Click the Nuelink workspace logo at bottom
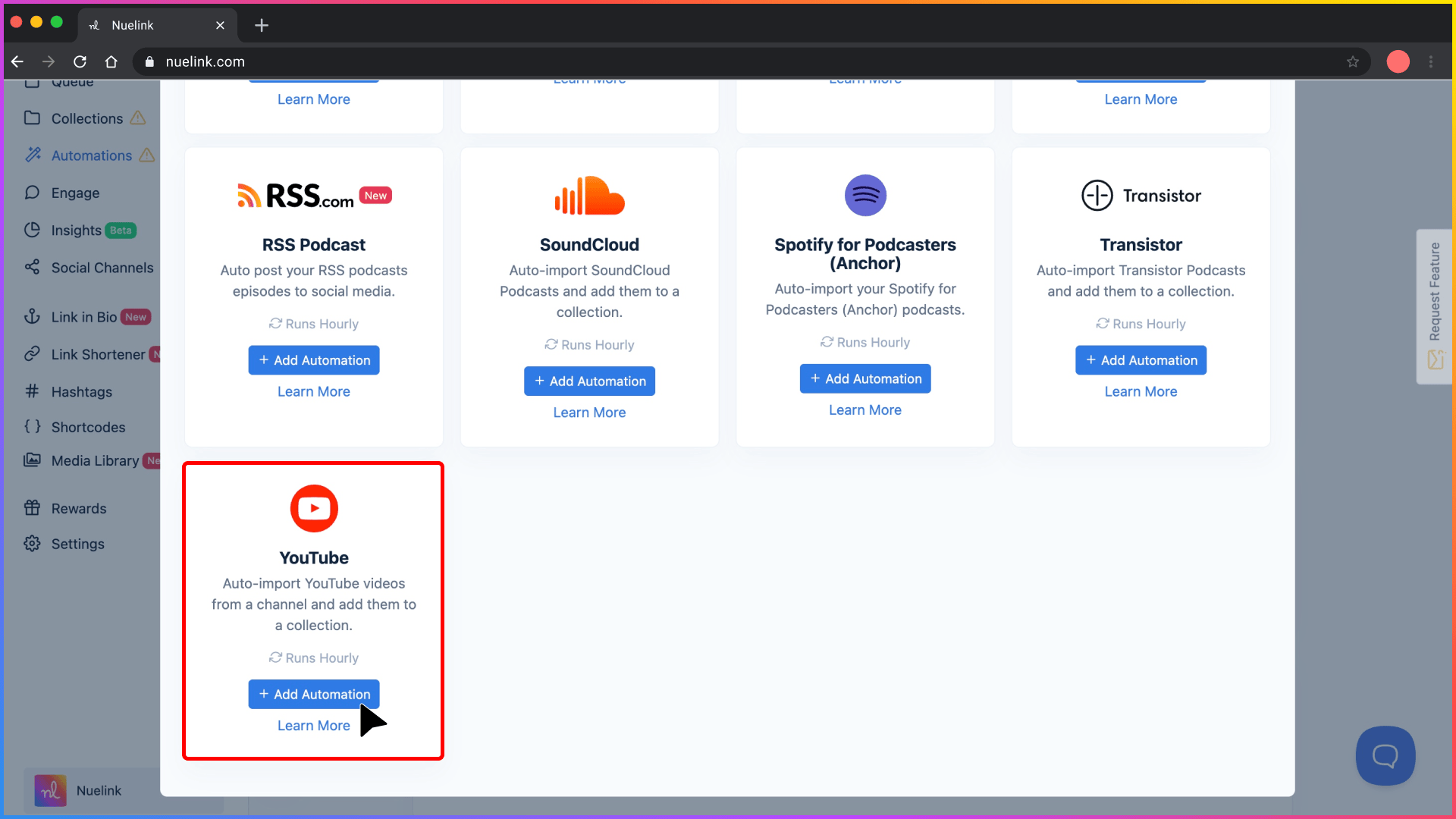The height and width of the screenshot is (819, 1456). 50,791
